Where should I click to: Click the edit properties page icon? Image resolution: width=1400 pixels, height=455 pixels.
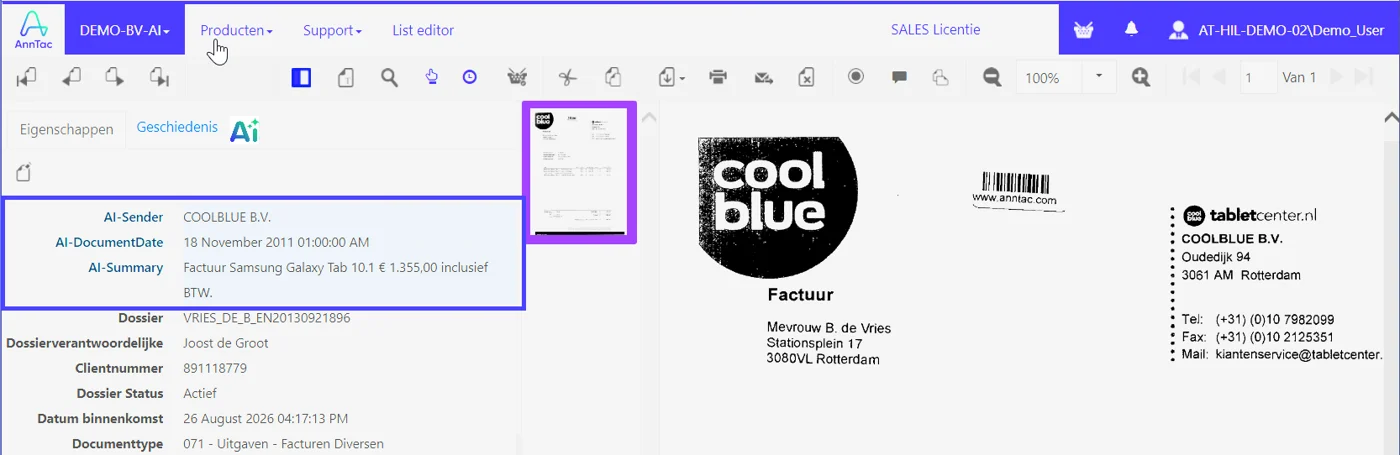tap(23, 172)
